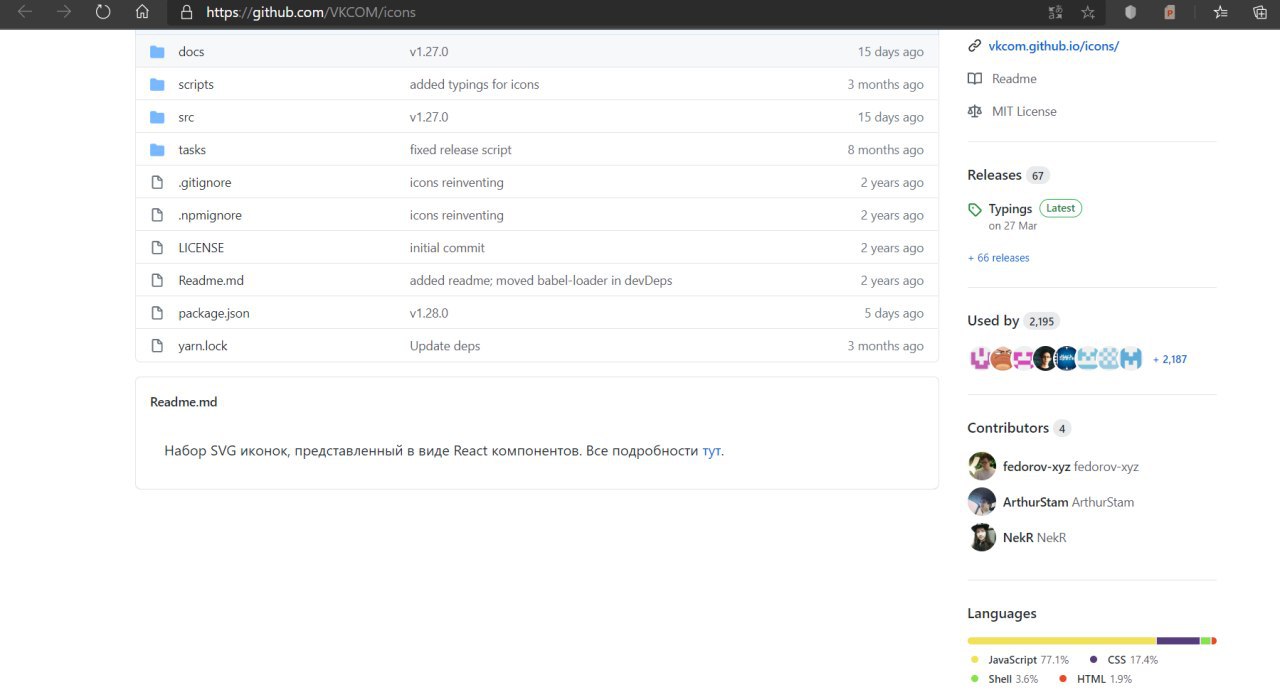This screenshot has height=697, width=1280.
Task: Filter by CSS 17.4% language
Action: pyautogui.click(x=1123, y=660)
